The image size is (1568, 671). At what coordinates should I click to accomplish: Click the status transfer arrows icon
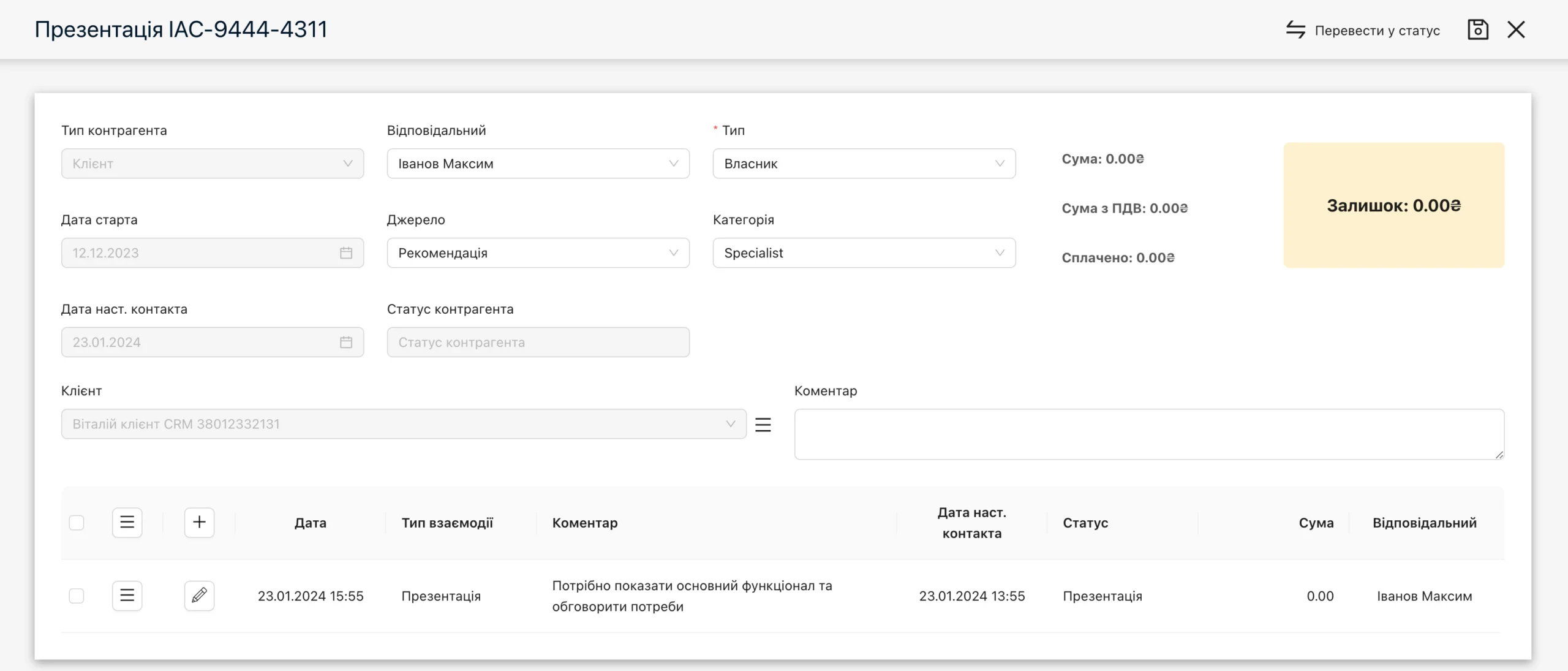pyautogui.click(x=1295, y=29)
